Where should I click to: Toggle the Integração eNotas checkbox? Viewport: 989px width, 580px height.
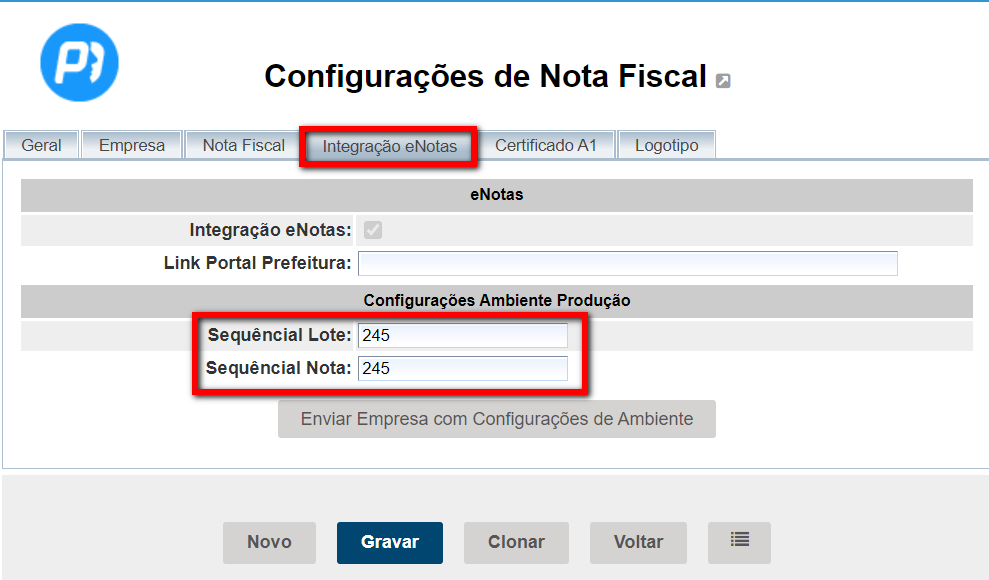point(373,231)
